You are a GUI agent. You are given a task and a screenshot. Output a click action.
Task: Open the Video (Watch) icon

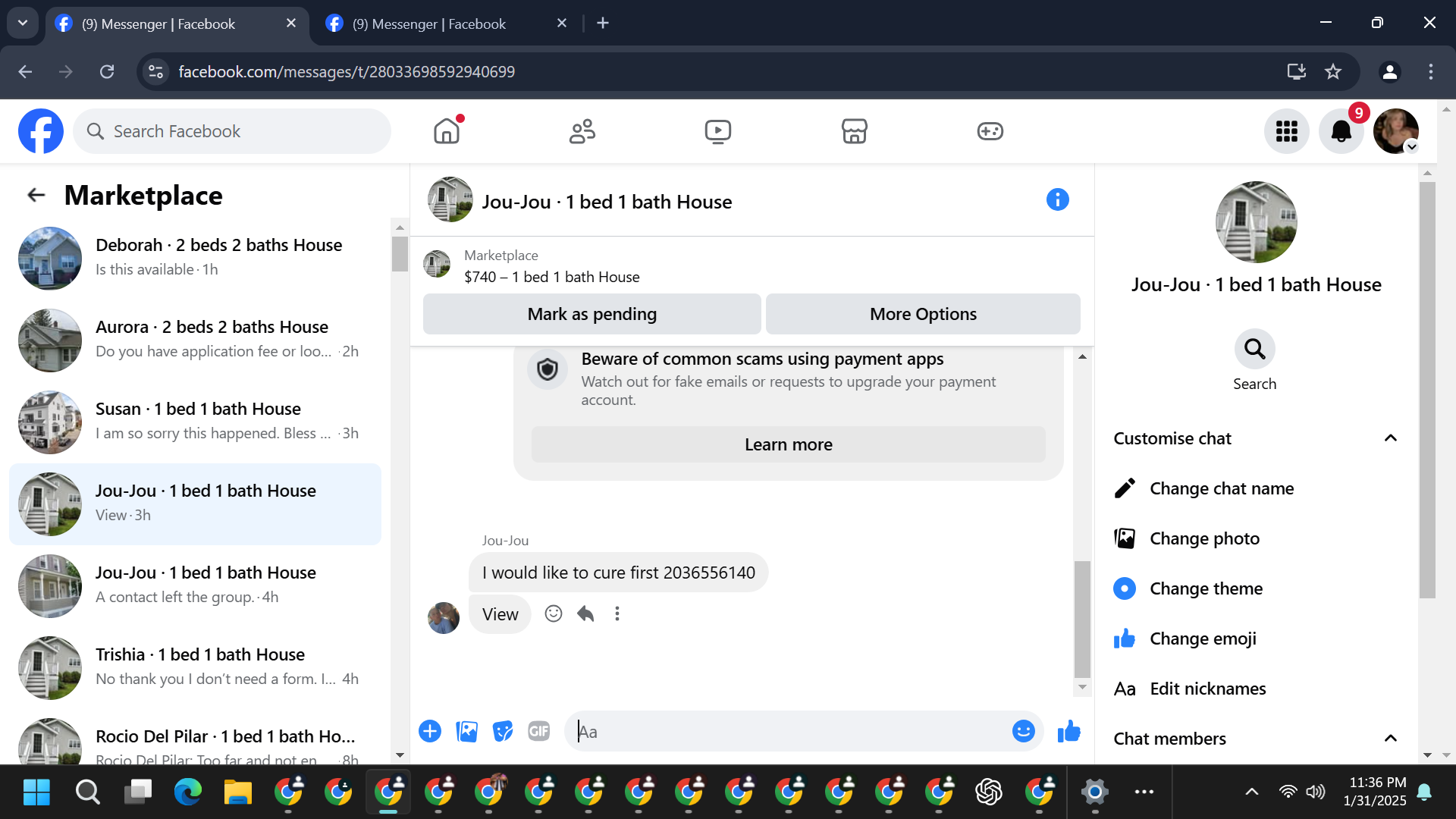(x=717, y=131)
